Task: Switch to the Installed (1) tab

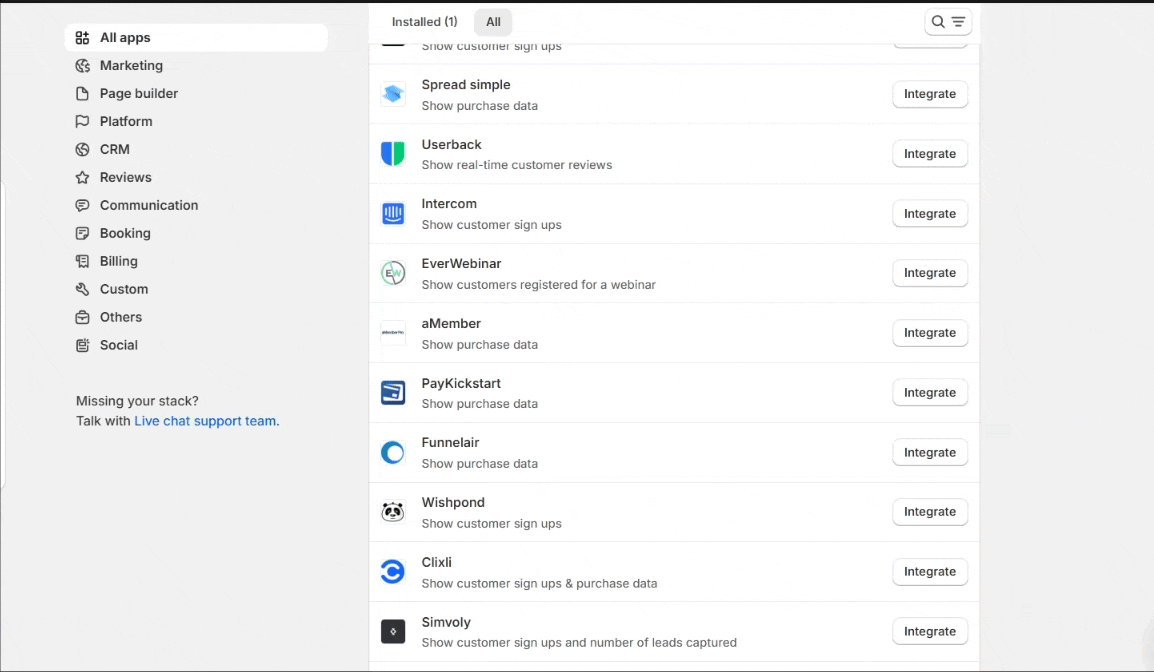Action: tap(425, 22)
